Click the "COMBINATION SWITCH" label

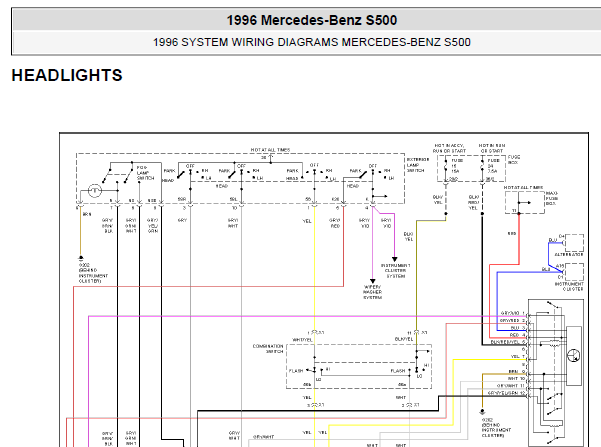pos(268,348)
